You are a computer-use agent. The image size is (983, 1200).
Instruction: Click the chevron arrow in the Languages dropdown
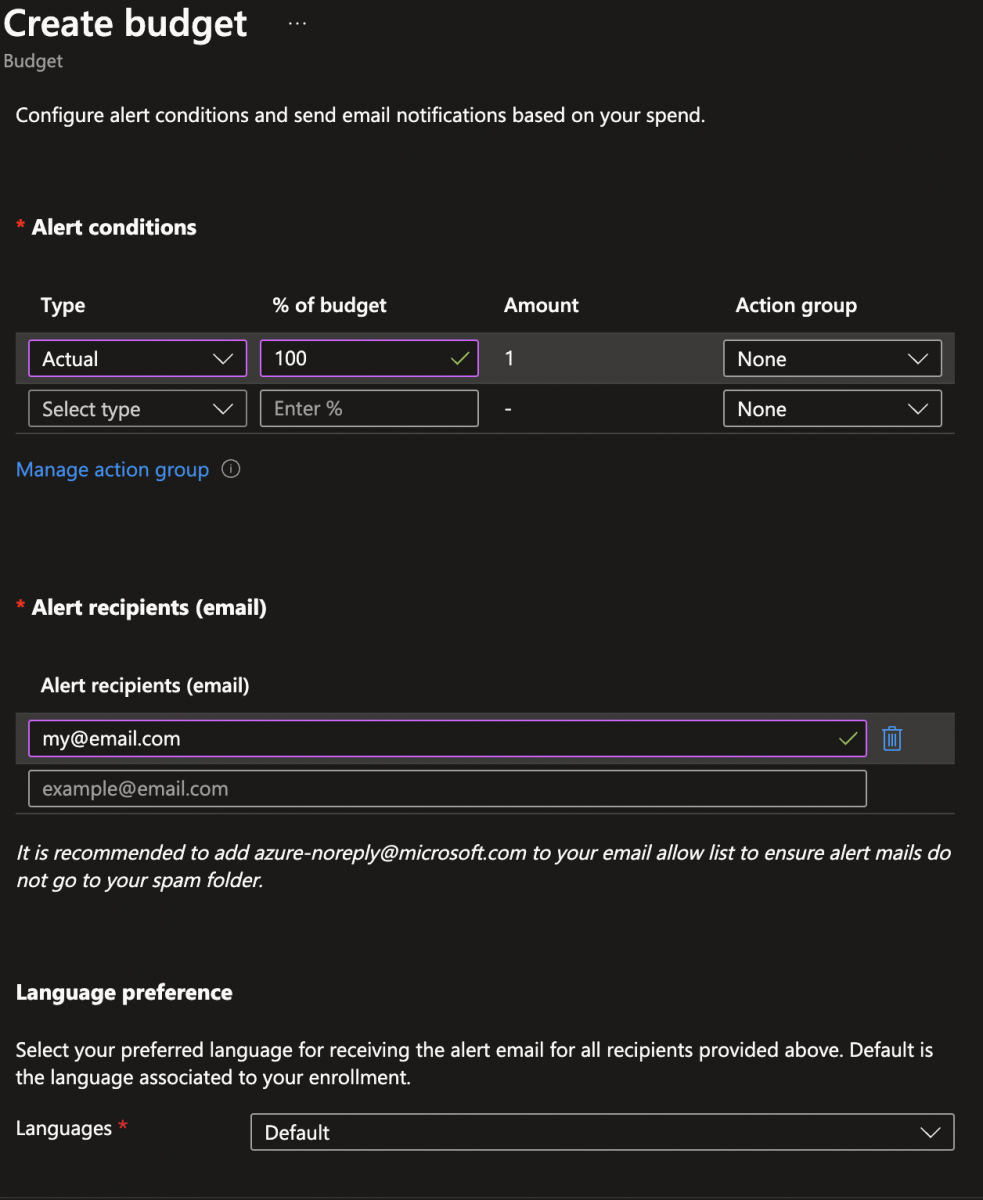pyautogui.click(x=930, y=1132)
